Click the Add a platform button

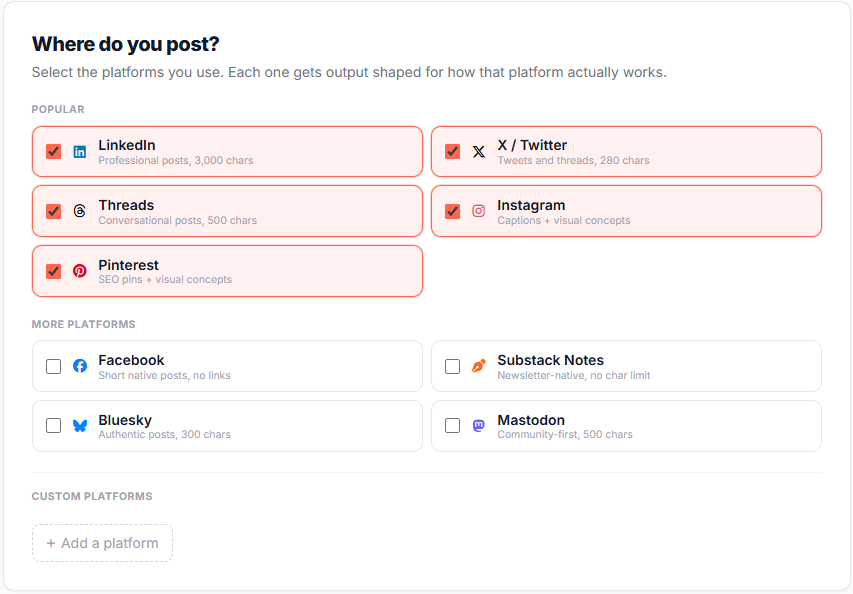(x=102, y=543)
